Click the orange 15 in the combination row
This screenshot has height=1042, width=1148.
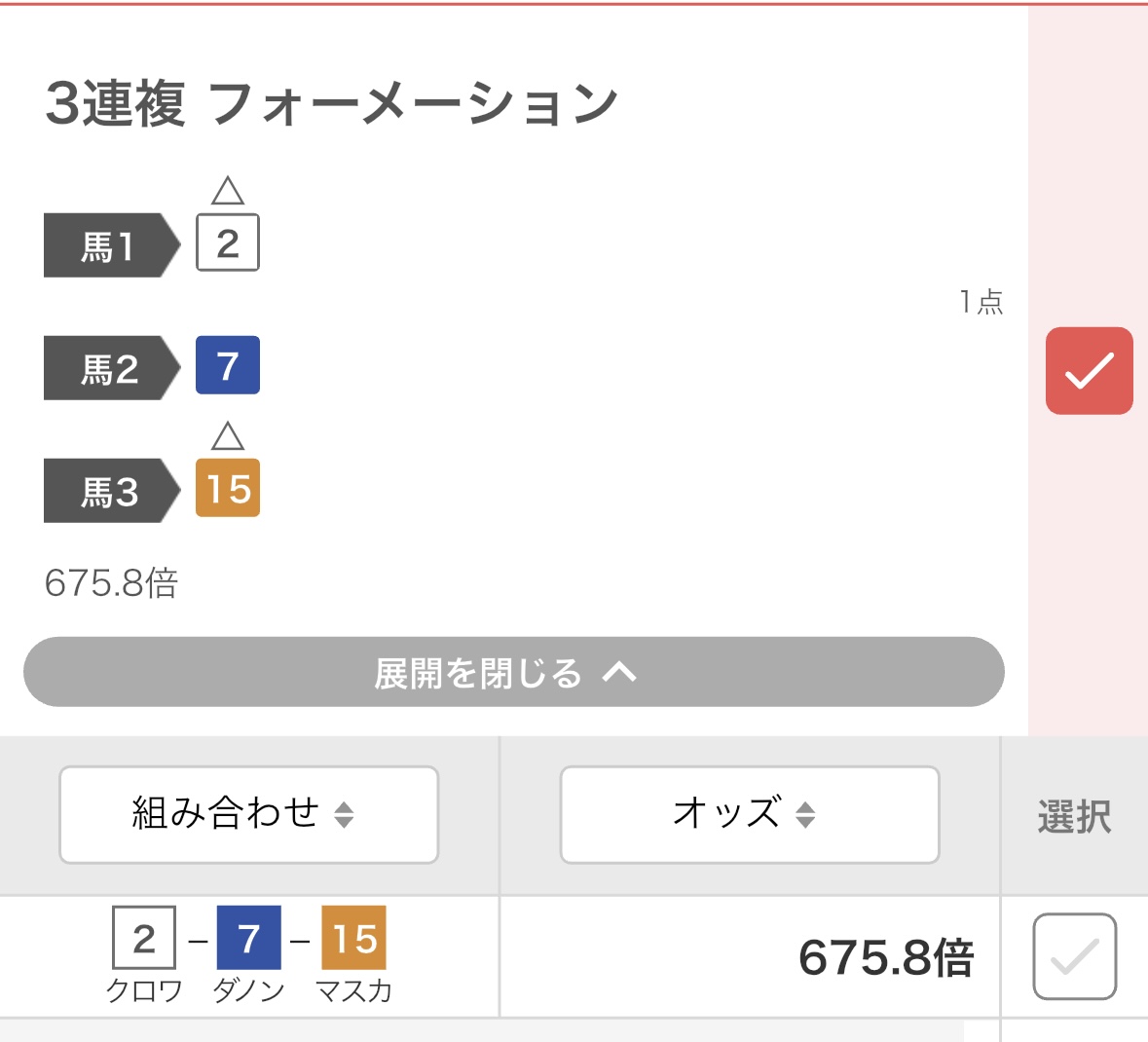[x=353, y=938]
